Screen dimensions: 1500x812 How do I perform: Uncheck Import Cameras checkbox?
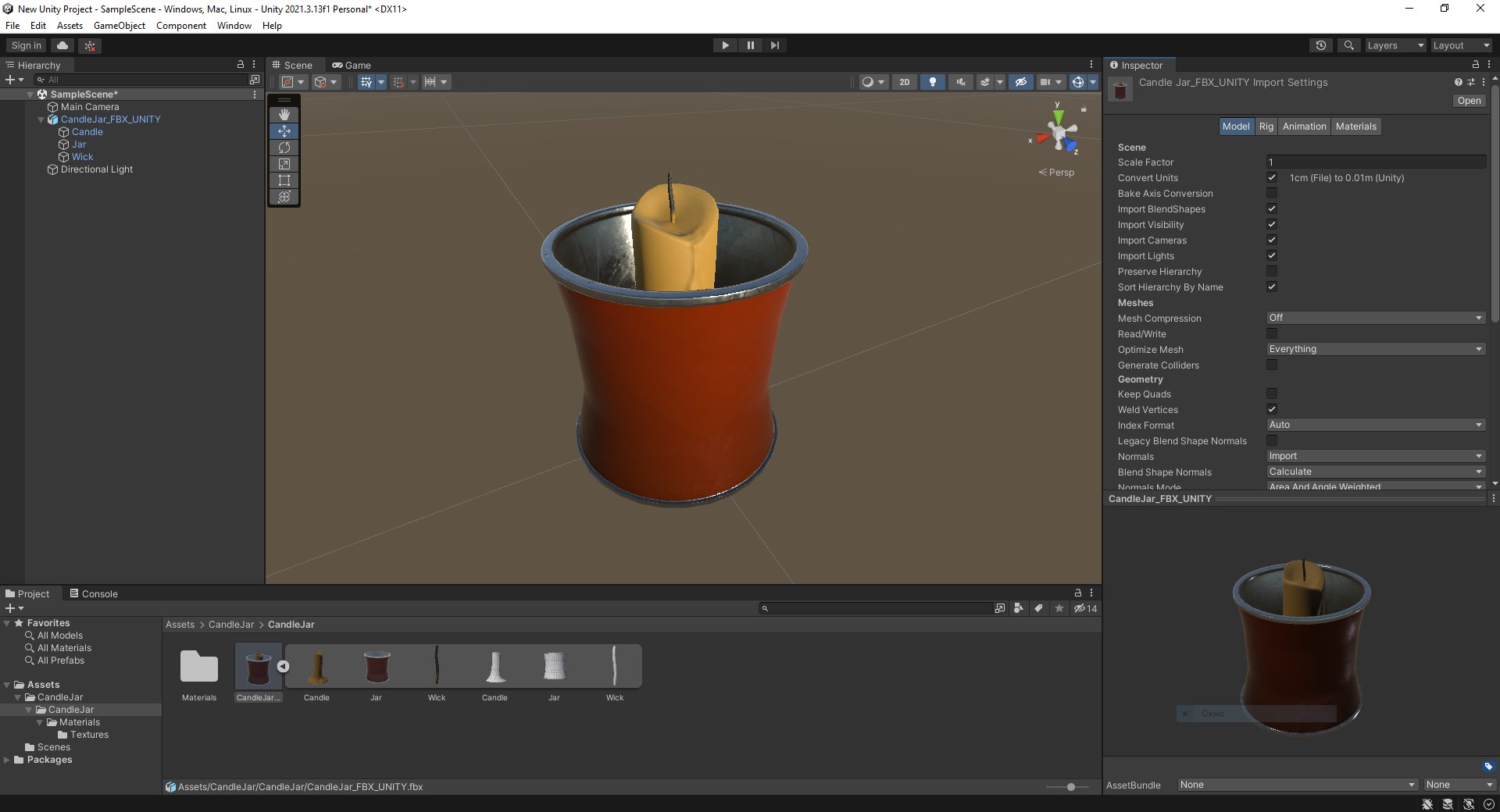[1272, 240]
